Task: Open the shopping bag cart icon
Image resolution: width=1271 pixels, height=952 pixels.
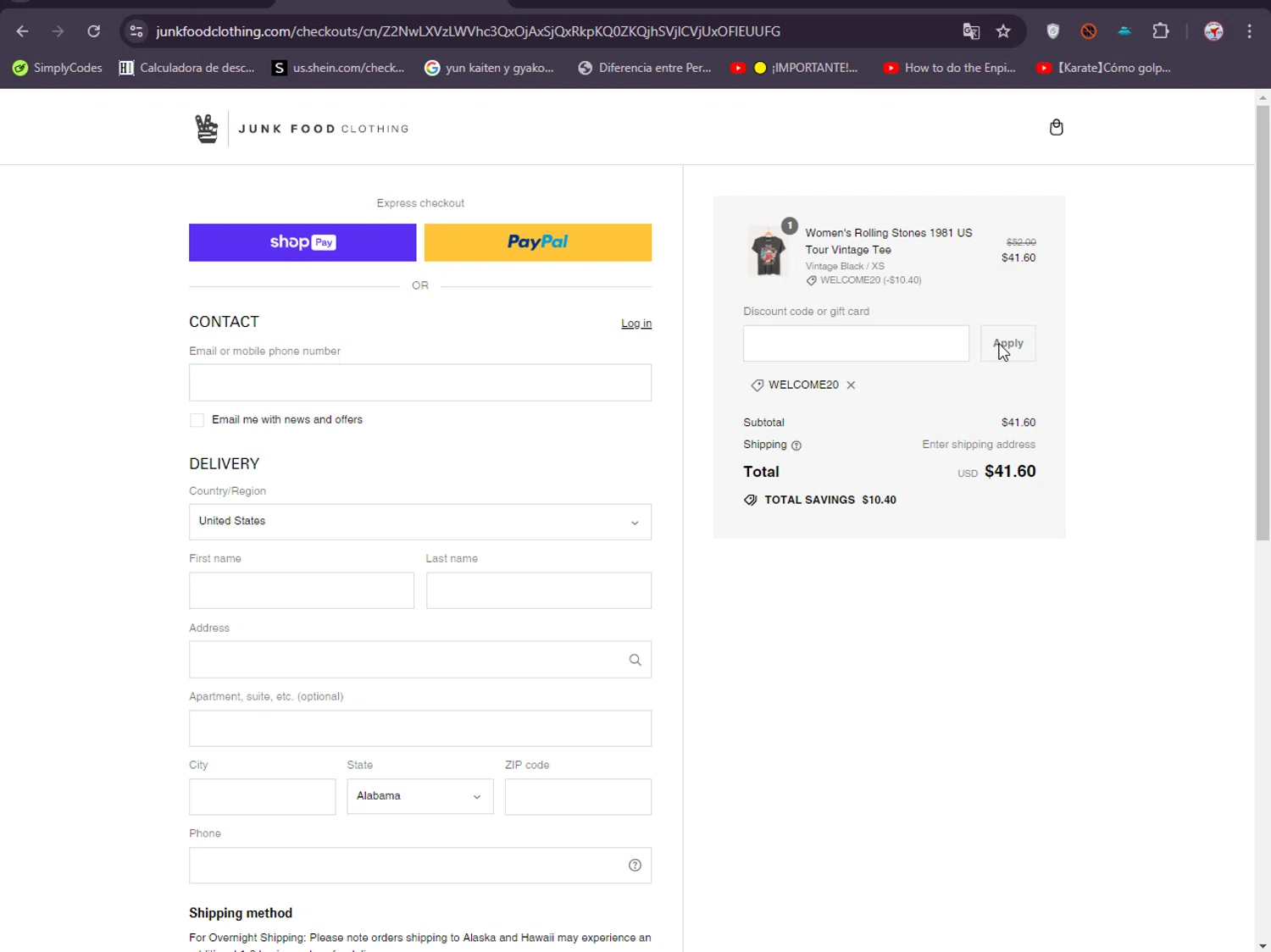Action: coord(1056,127)
